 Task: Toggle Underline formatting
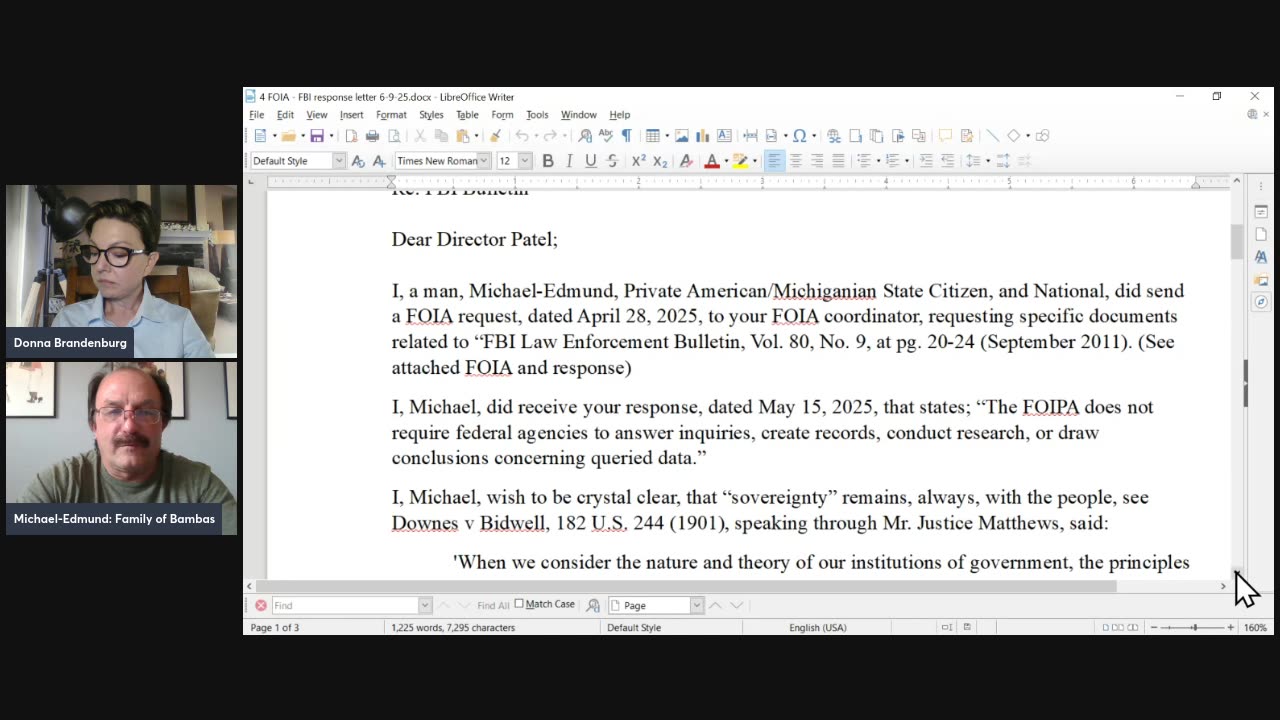tap(590, 161)
